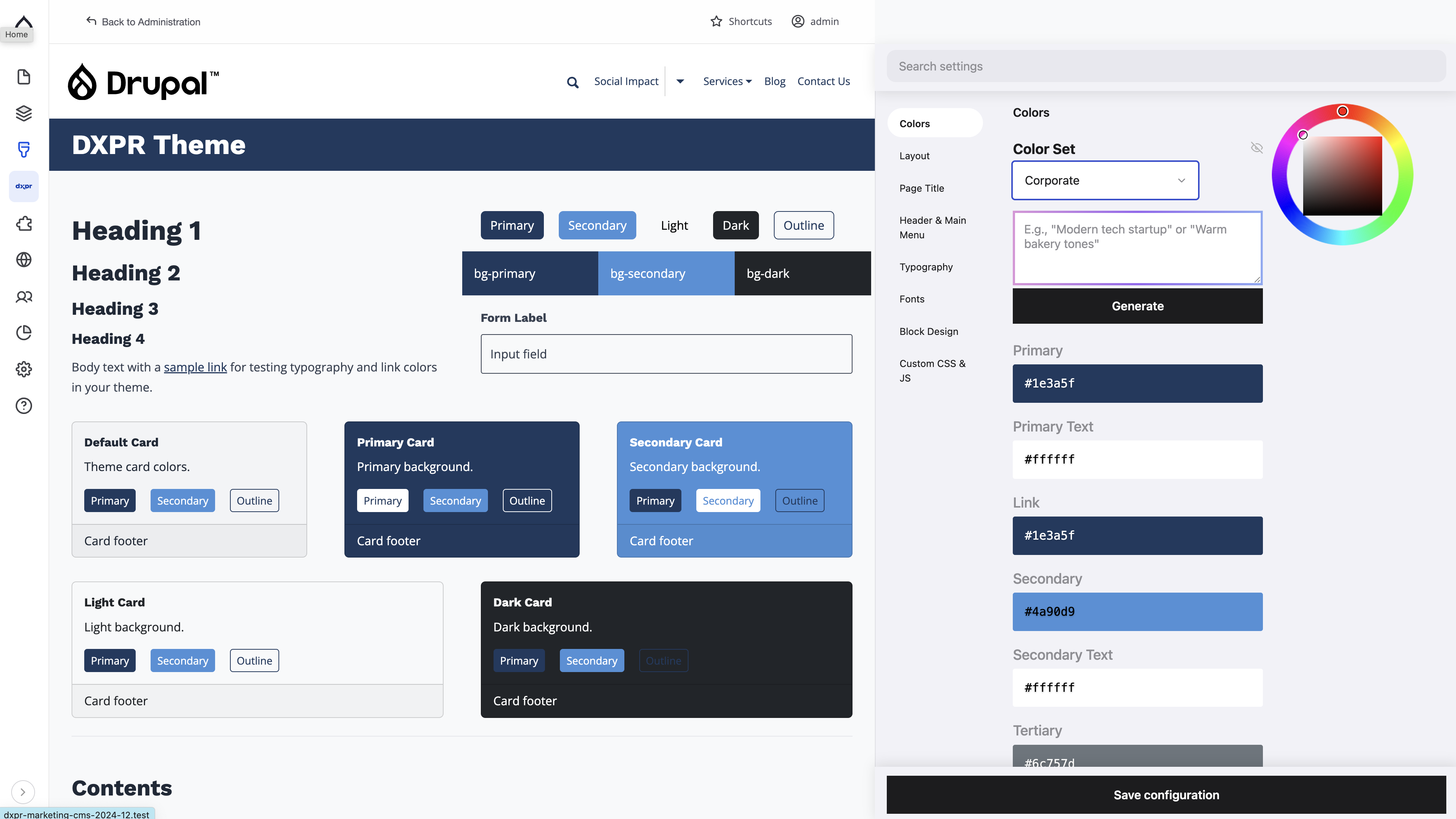Click the top-row Primary sample button
Image resolution: width=1456 pixels, height=819 pixels.
click(511, 225)
